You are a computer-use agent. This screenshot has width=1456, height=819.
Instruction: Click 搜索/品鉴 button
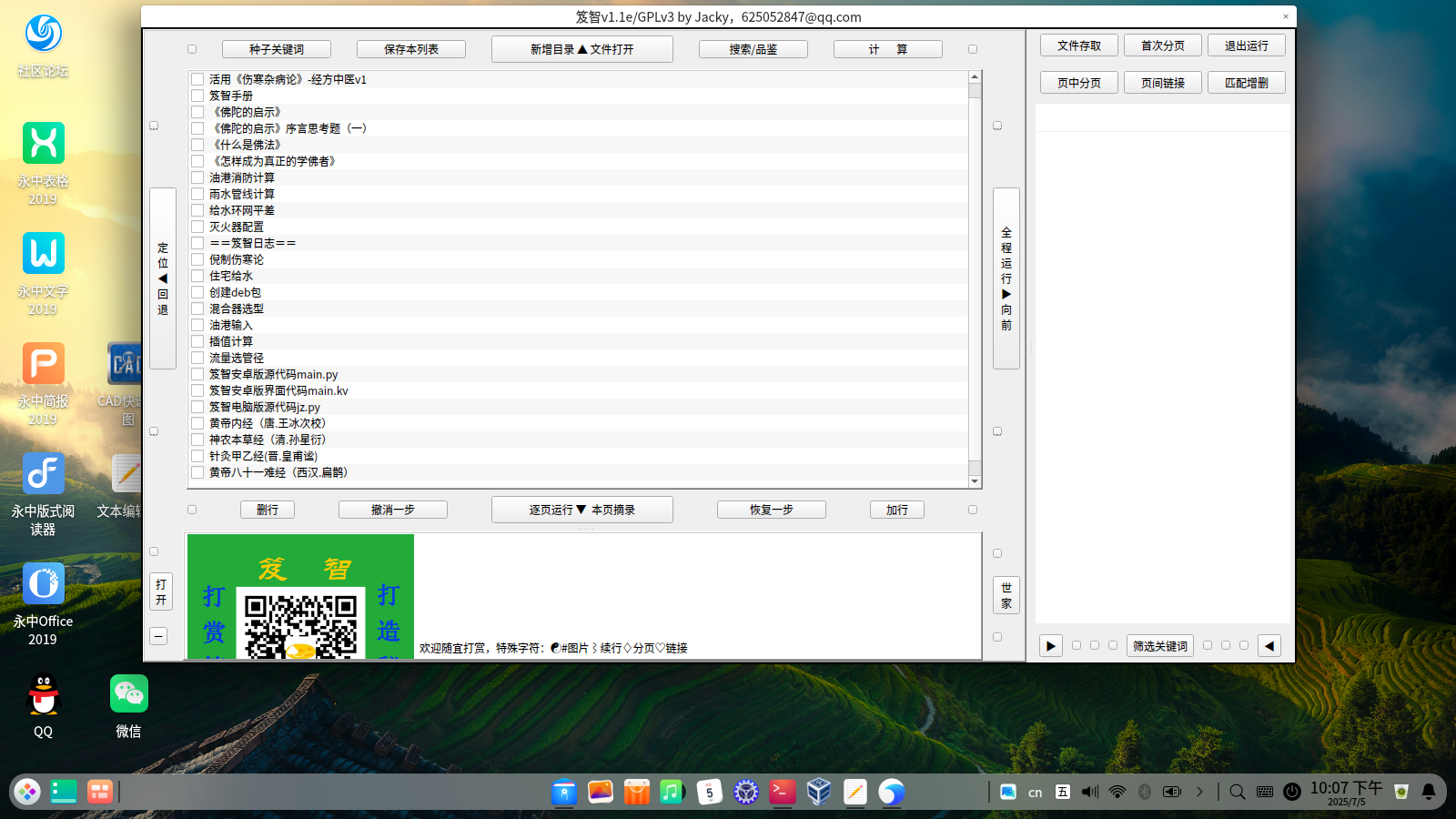[753, 49]
